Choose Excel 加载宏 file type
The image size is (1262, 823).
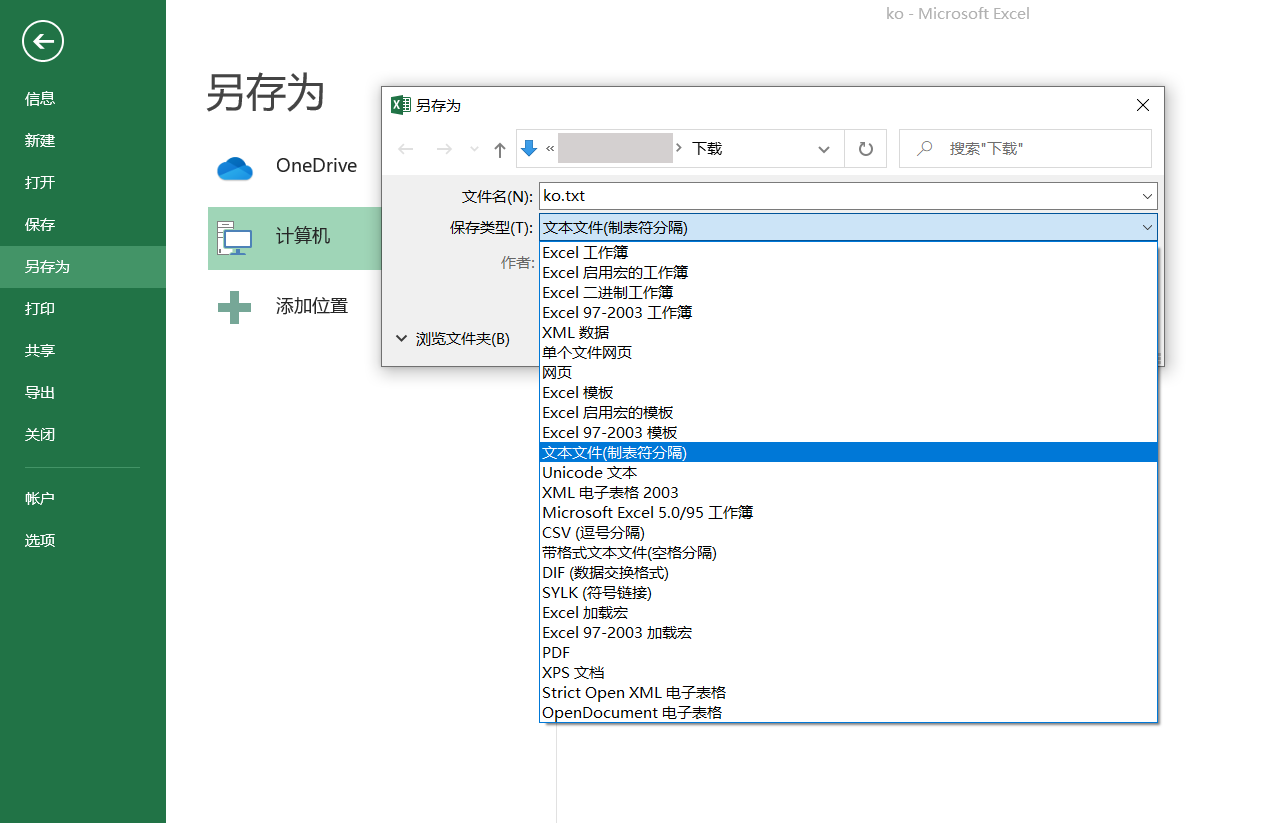(848, 613)
